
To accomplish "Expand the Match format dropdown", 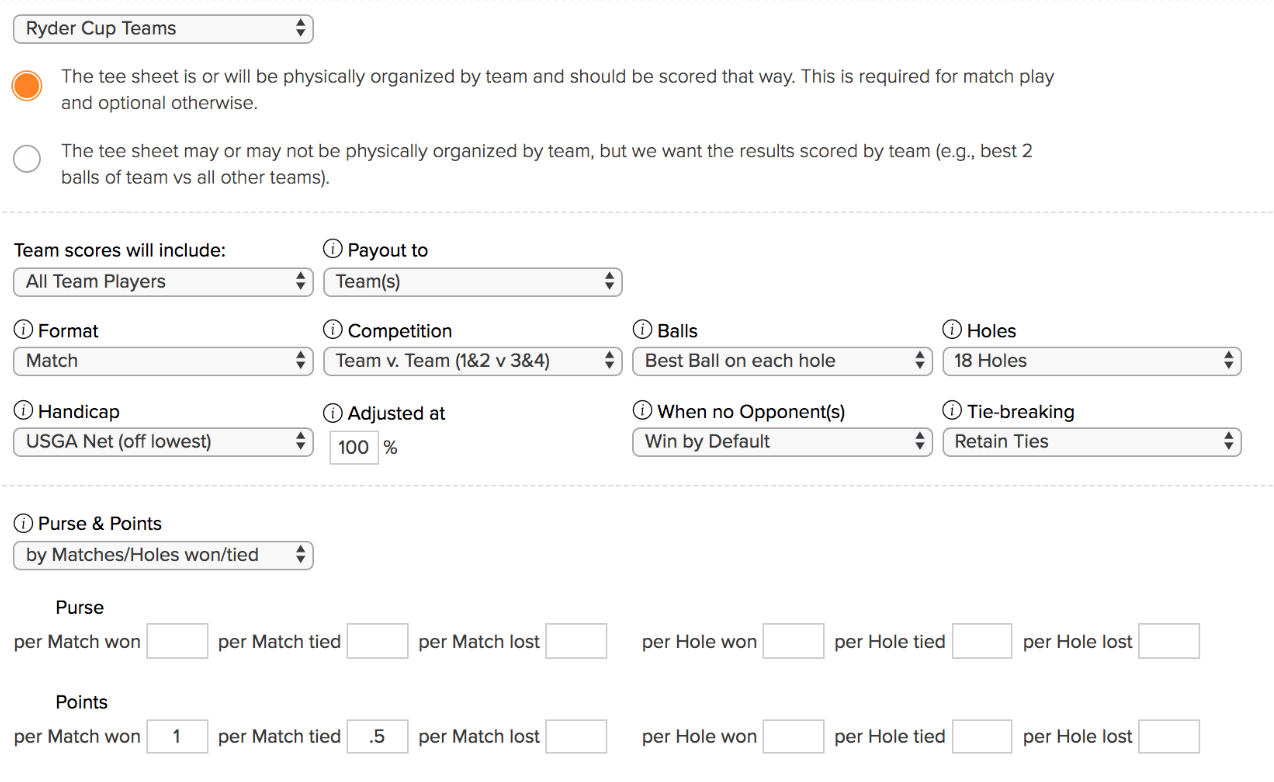I will point(163,361).
